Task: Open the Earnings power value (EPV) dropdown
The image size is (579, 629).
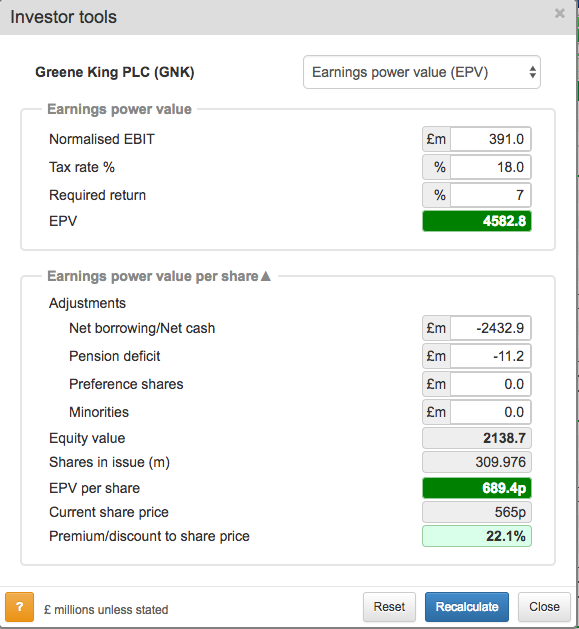Action: [x=422, y=72]
